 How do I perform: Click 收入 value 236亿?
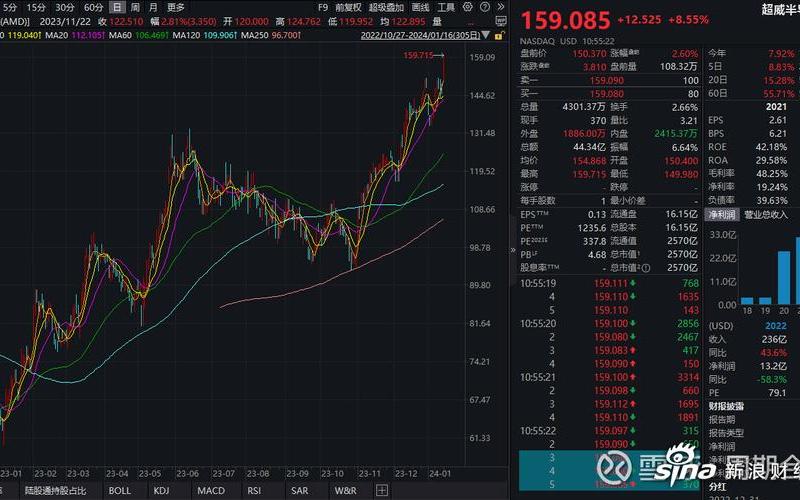coord(774,339)
